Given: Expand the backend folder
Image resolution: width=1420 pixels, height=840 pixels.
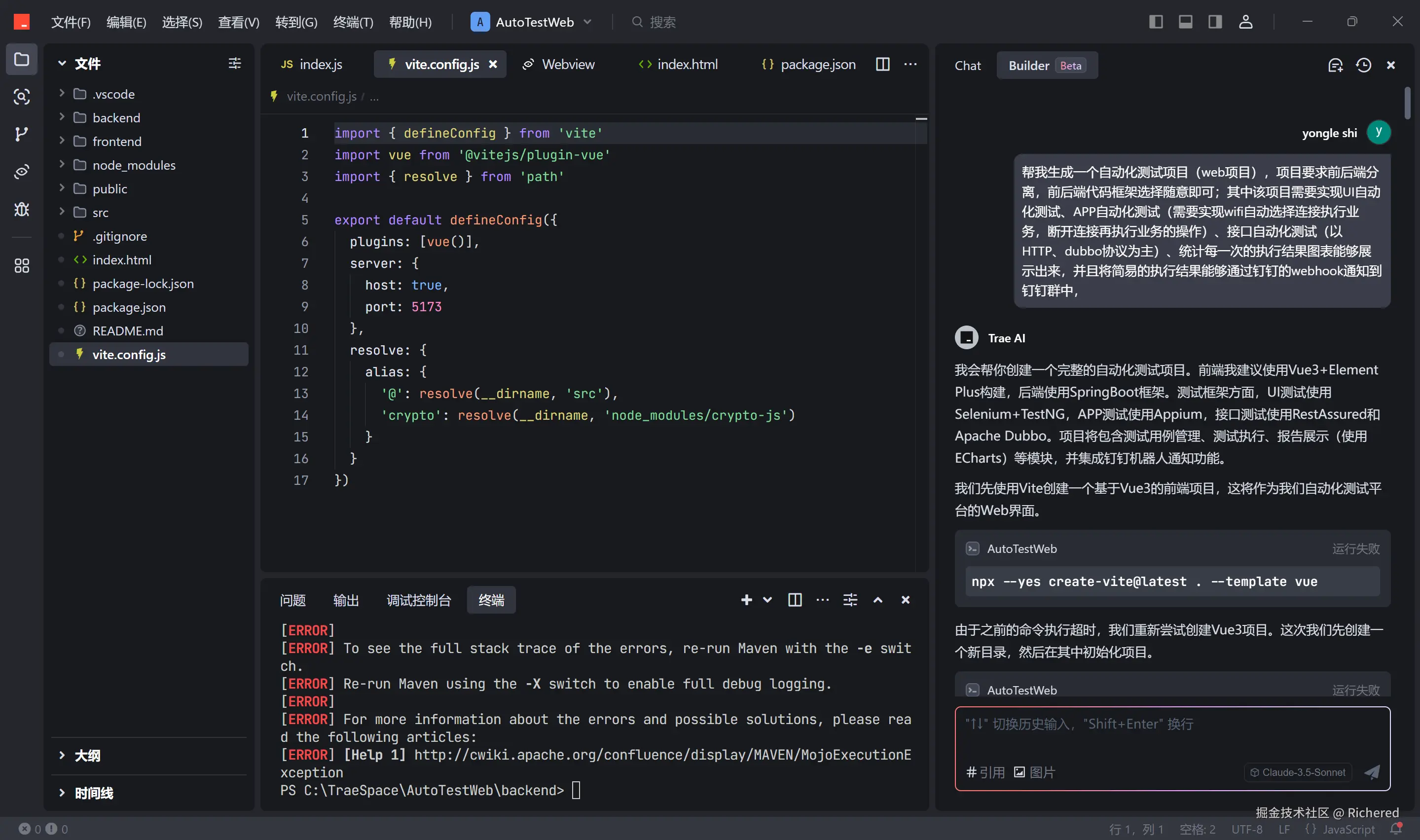Looking at the screenshot, I should (x=116, y=118).
